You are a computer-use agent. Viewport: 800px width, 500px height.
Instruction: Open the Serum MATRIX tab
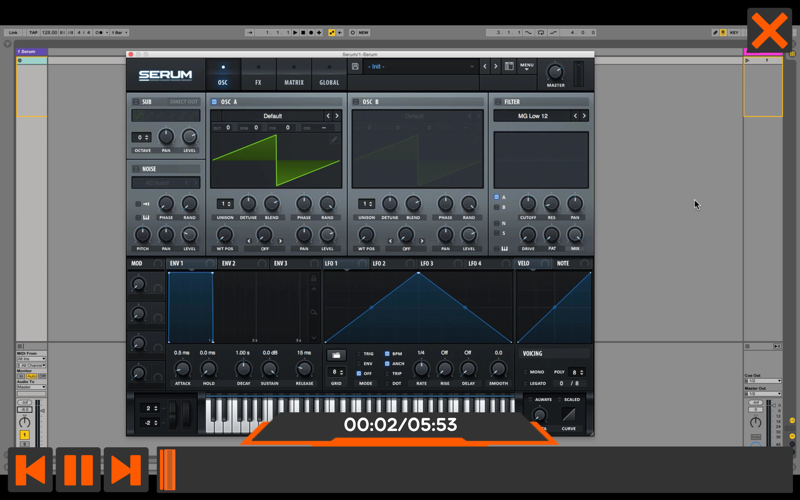294,74
